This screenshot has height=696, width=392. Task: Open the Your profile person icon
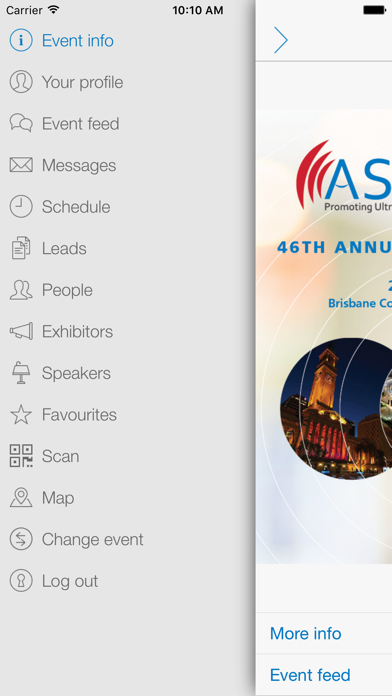[x=21, y=82]
